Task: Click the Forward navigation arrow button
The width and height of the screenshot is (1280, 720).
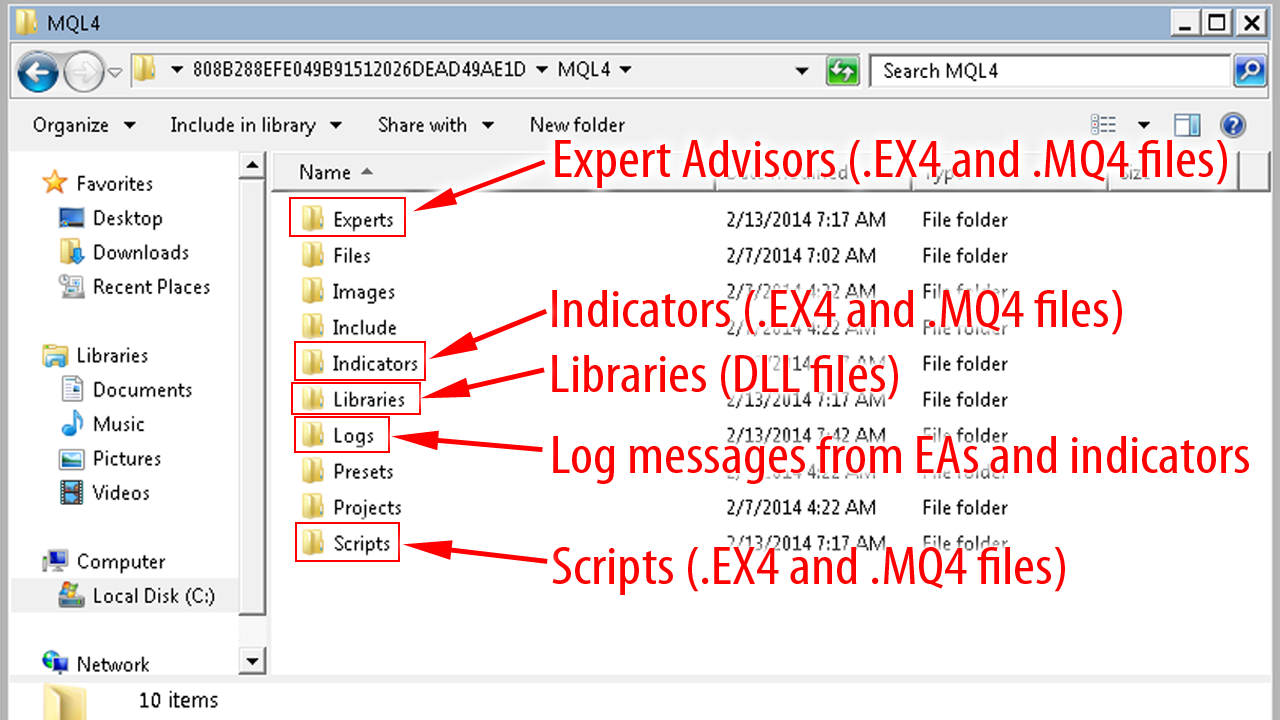Action: point(82,72)
